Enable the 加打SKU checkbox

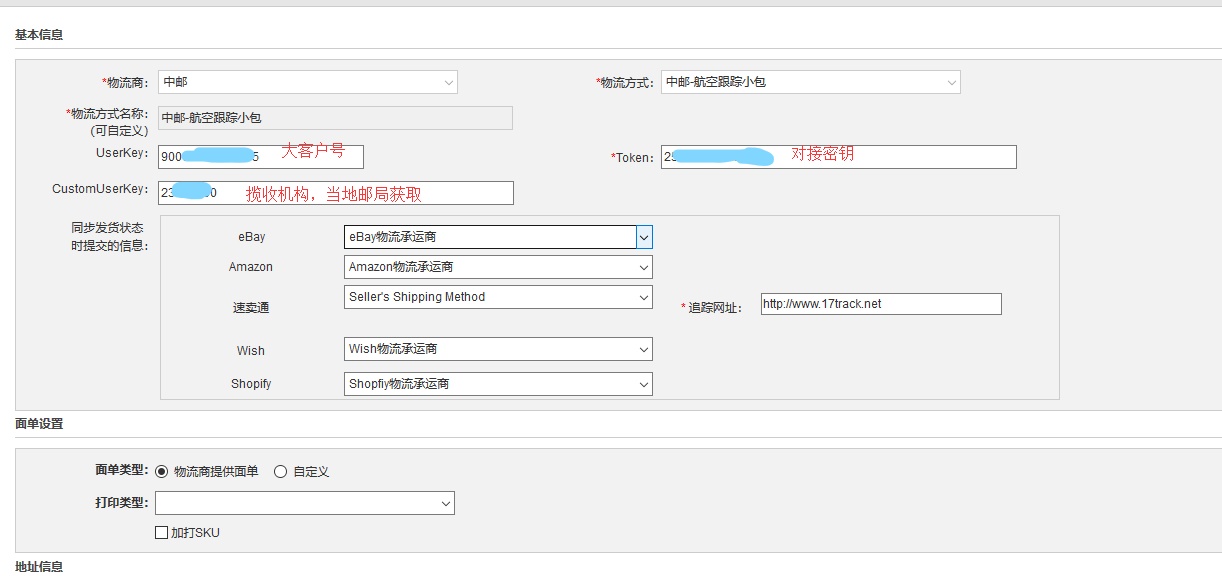tap(161, 533)
